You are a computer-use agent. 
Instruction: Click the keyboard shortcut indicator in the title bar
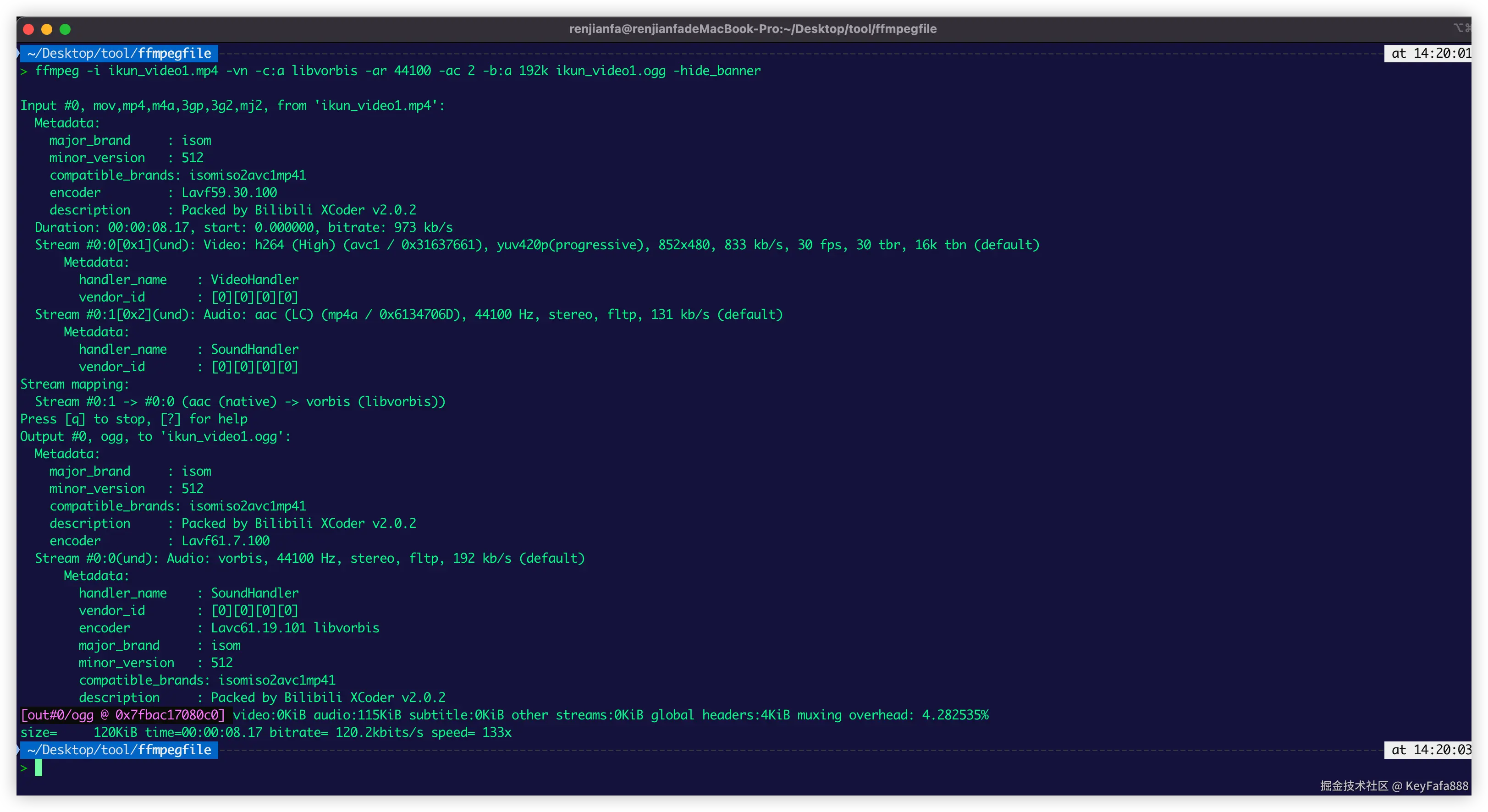point(1461,27)
